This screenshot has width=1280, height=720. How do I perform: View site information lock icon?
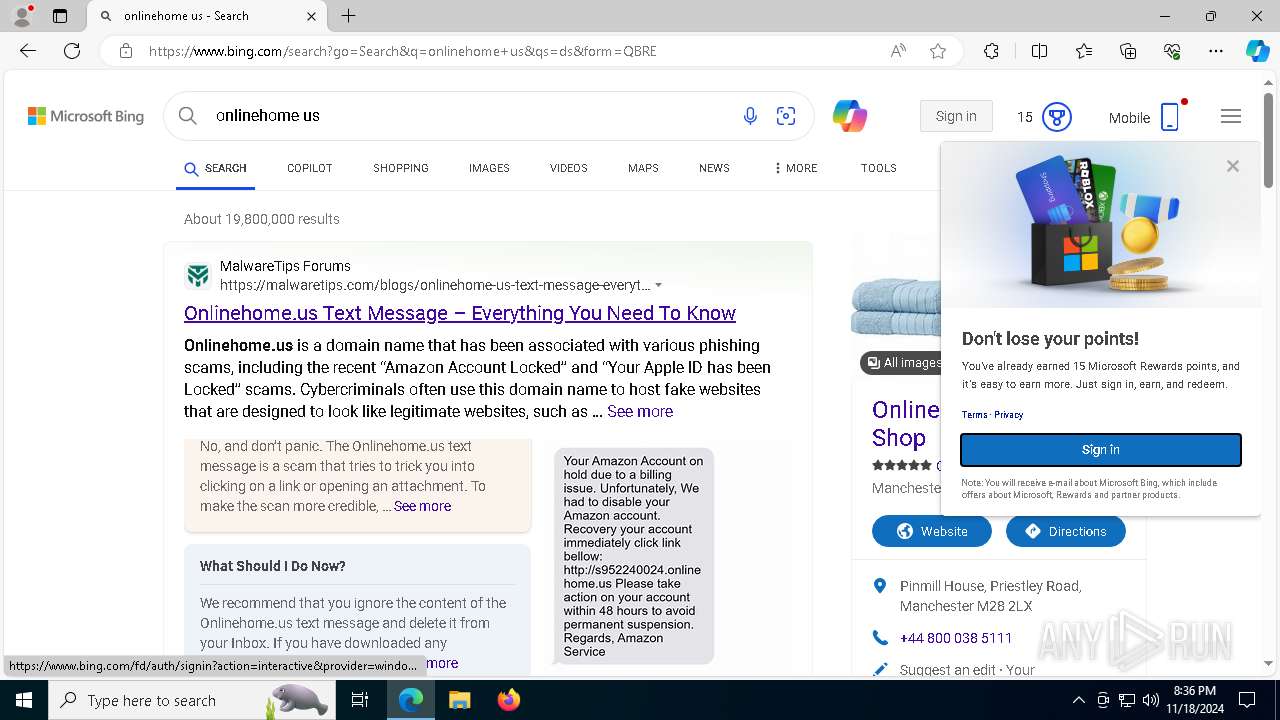pos(126,51)
